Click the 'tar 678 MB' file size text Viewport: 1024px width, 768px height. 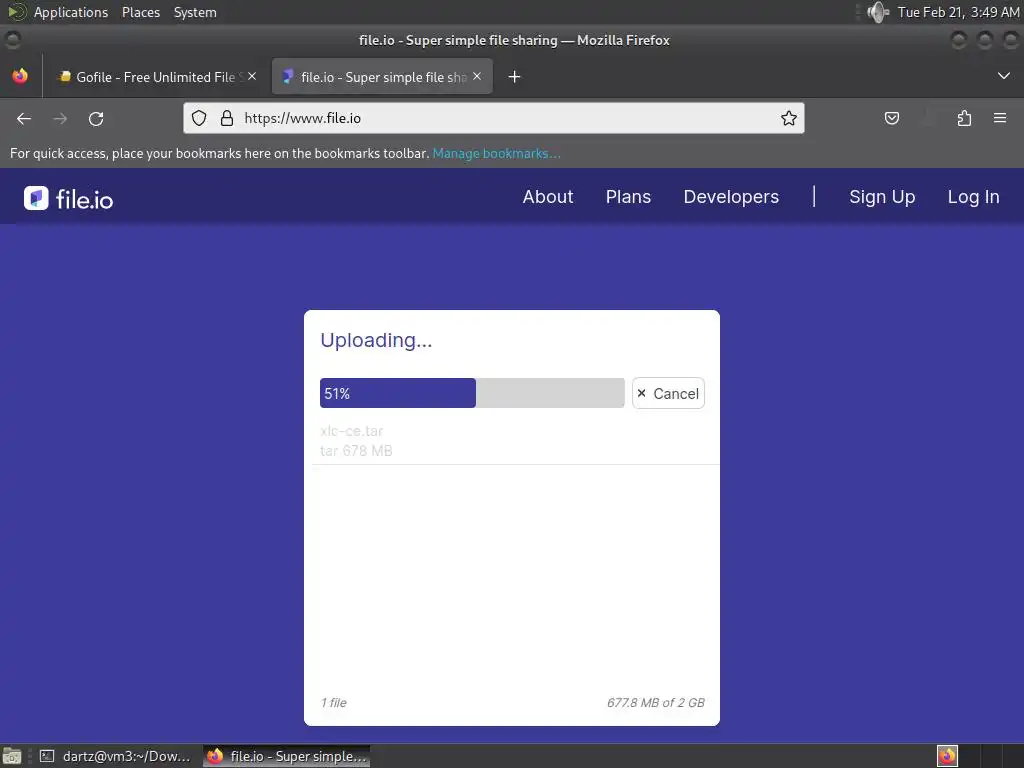pos(356,451)
